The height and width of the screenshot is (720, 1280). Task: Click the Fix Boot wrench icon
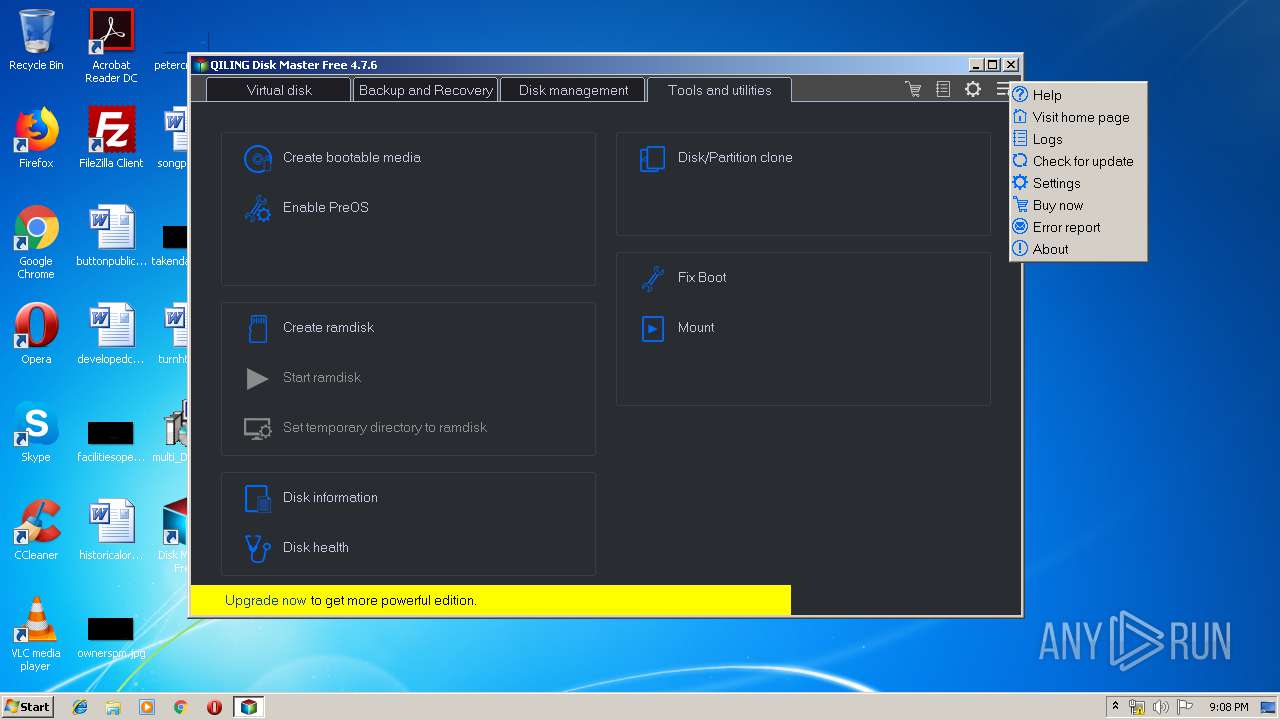click(x=653, y=278)
